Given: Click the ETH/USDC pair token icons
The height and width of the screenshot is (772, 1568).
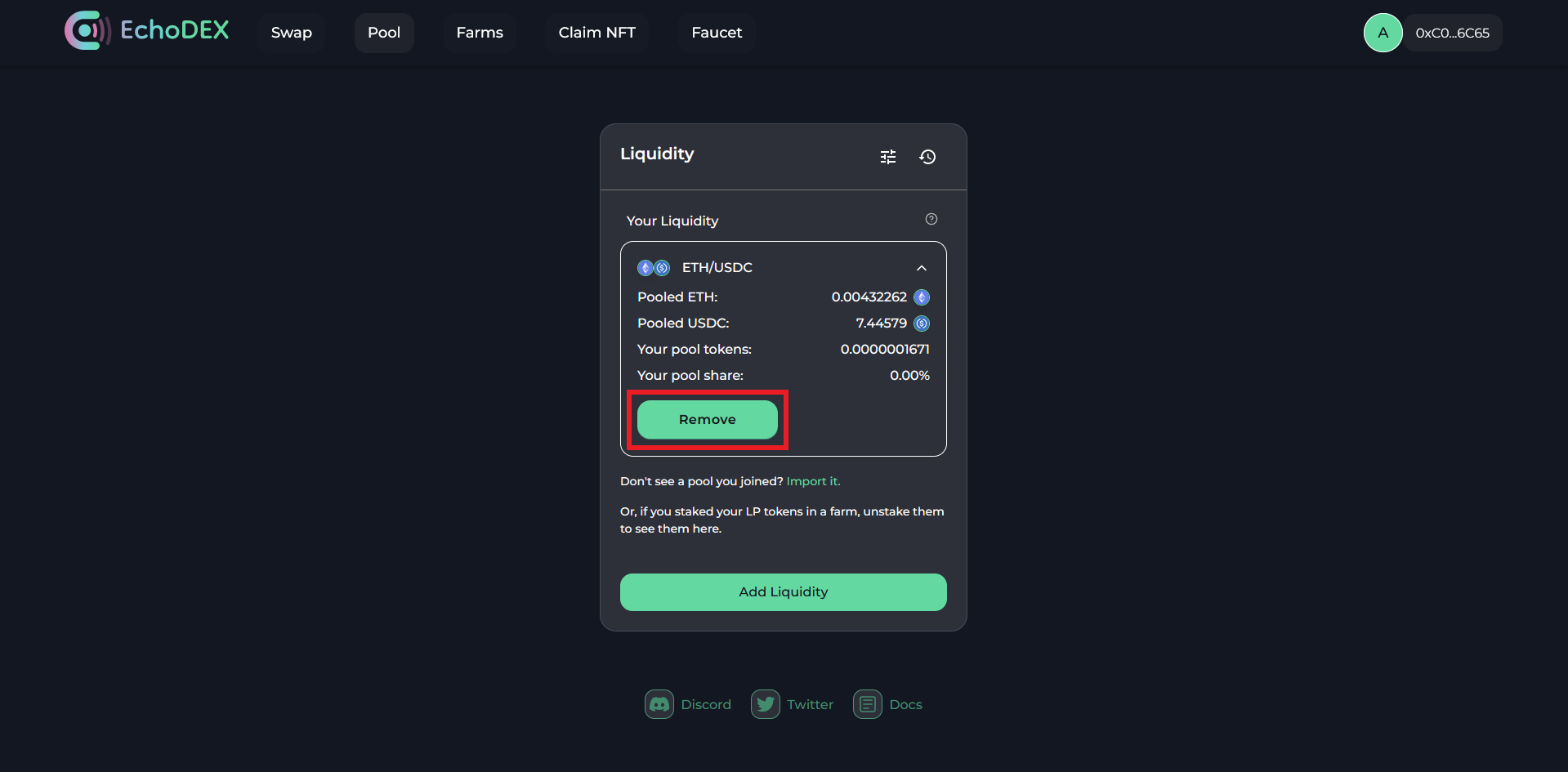Looking at the screenshot, I should click(x=654, y=268).
